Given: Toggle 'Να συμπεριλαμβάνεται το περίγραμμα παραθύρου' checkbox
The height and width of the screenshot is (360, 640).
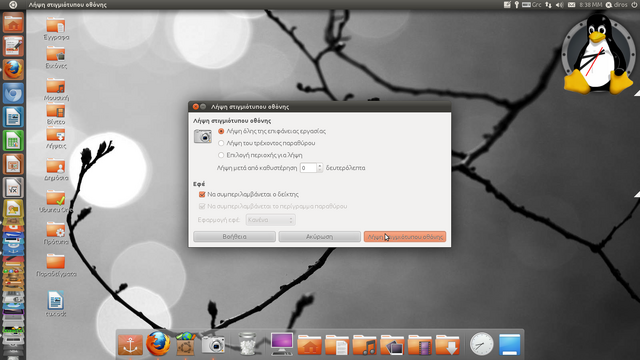Looking at the screenshot, I should click(202, 207).
